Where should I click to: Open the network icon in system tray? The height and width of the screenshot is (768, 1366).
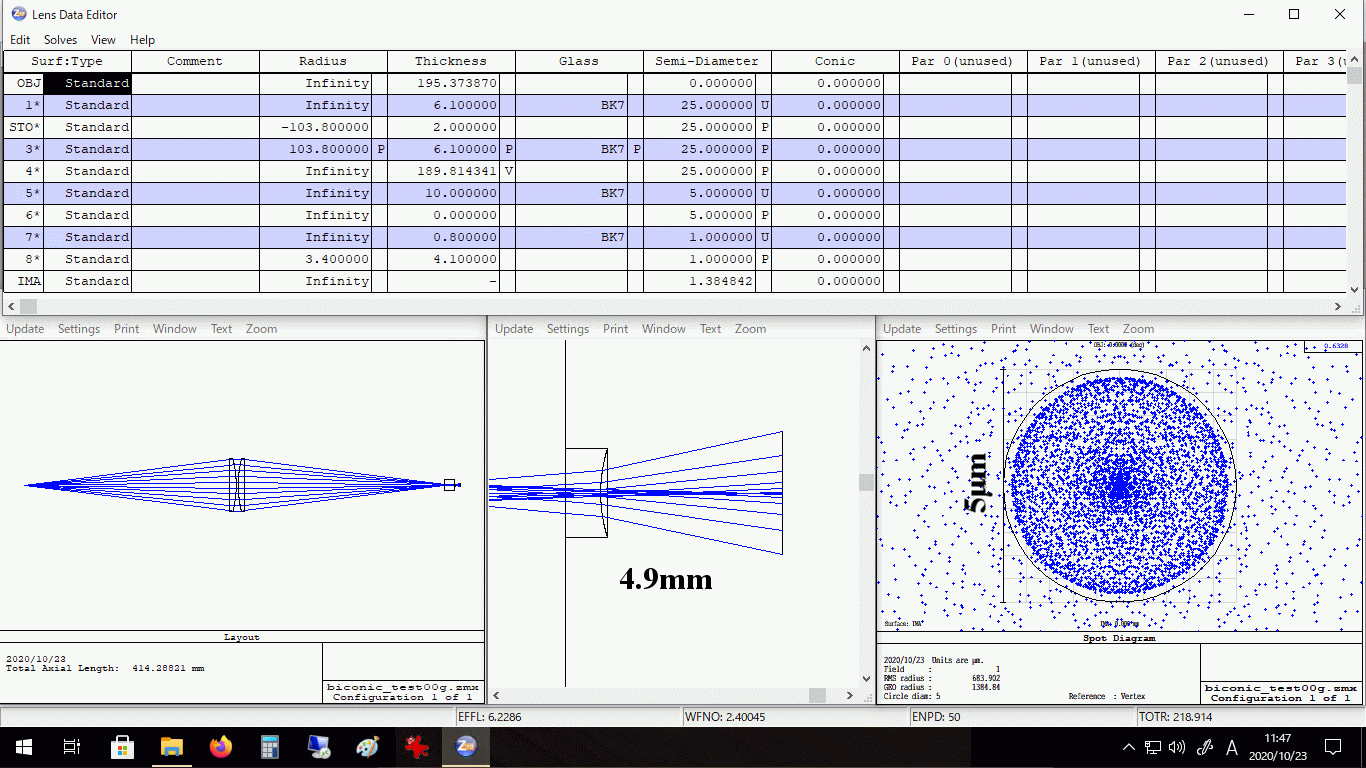click(1153, 747)
